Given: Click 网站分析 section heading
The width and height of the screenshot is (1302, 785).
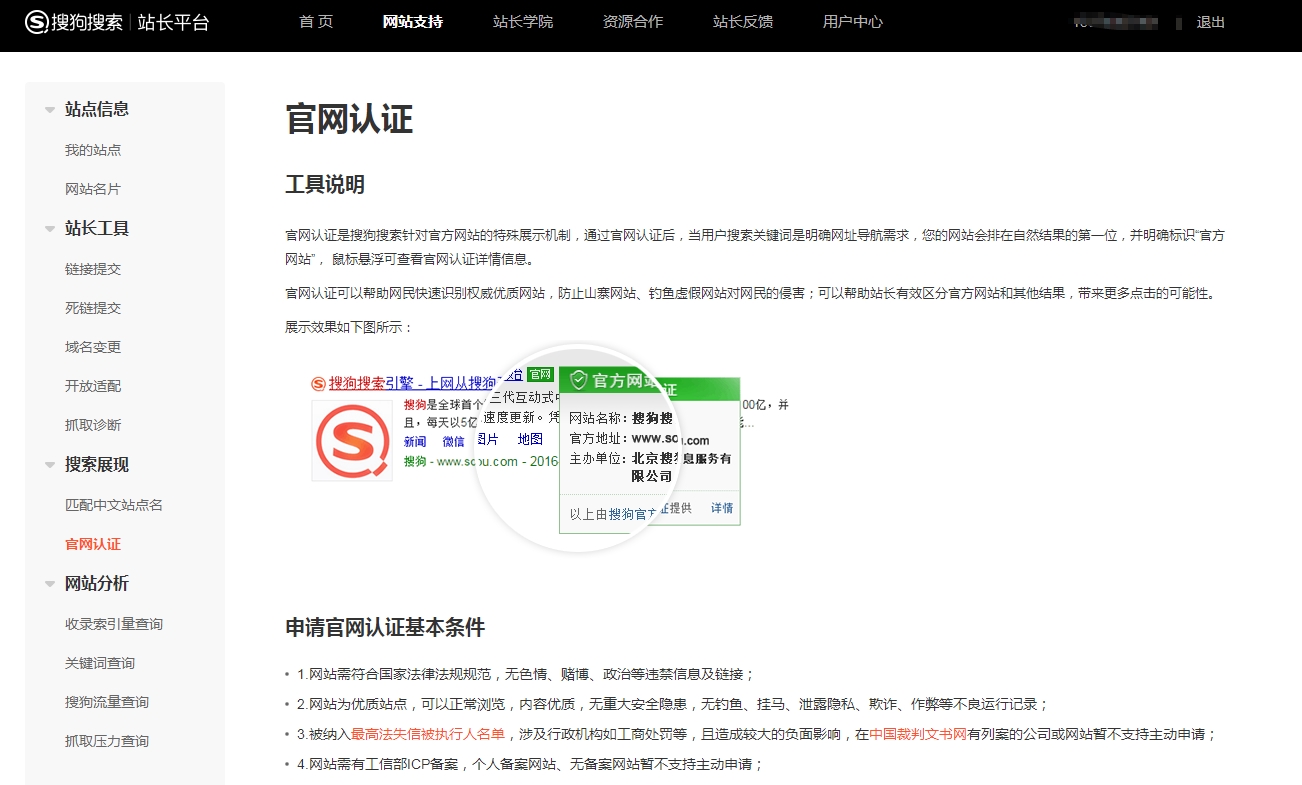Looking at the screenshot, I should coord(97,583).
